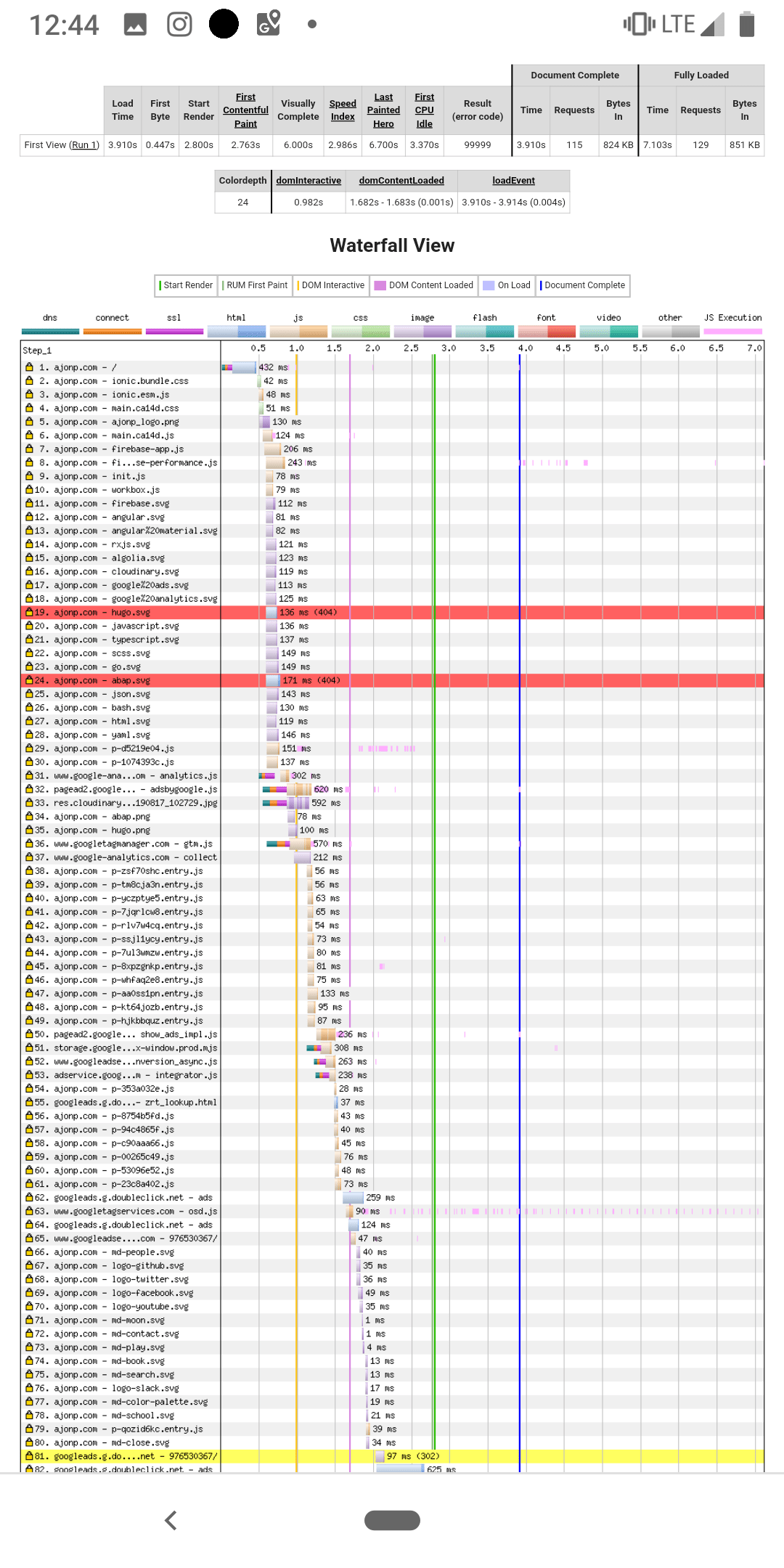Viewport: 784px width, 1568px height.
Task: Select request row google-analytics.com collect
Action: tap(393, 857)
